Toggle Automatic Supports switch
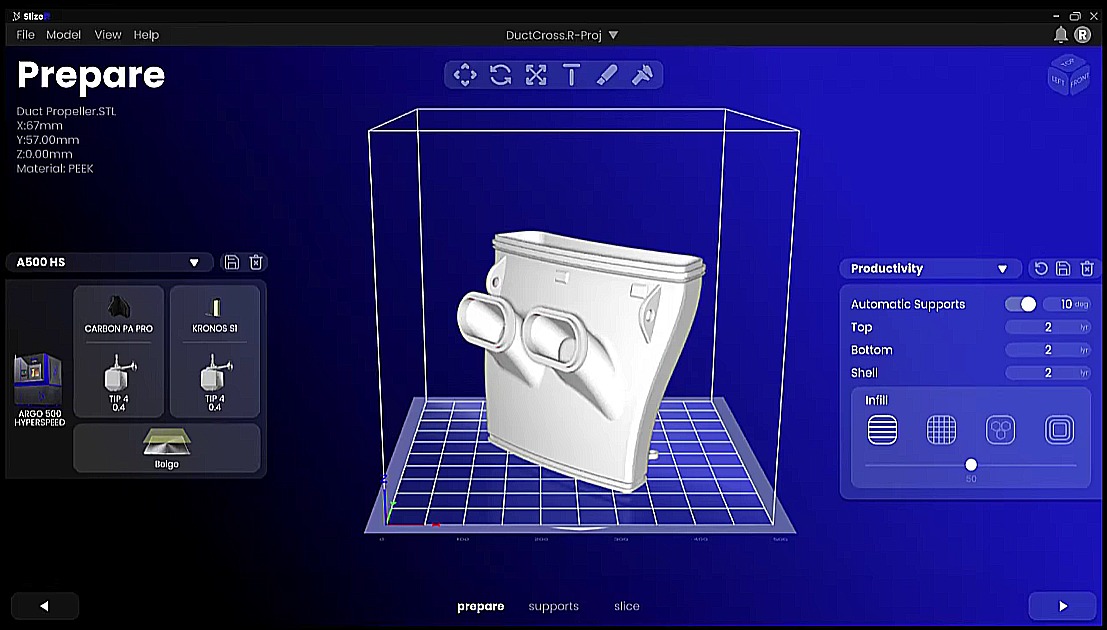Screen dimensions: 1107x630 click(1021, 304)
